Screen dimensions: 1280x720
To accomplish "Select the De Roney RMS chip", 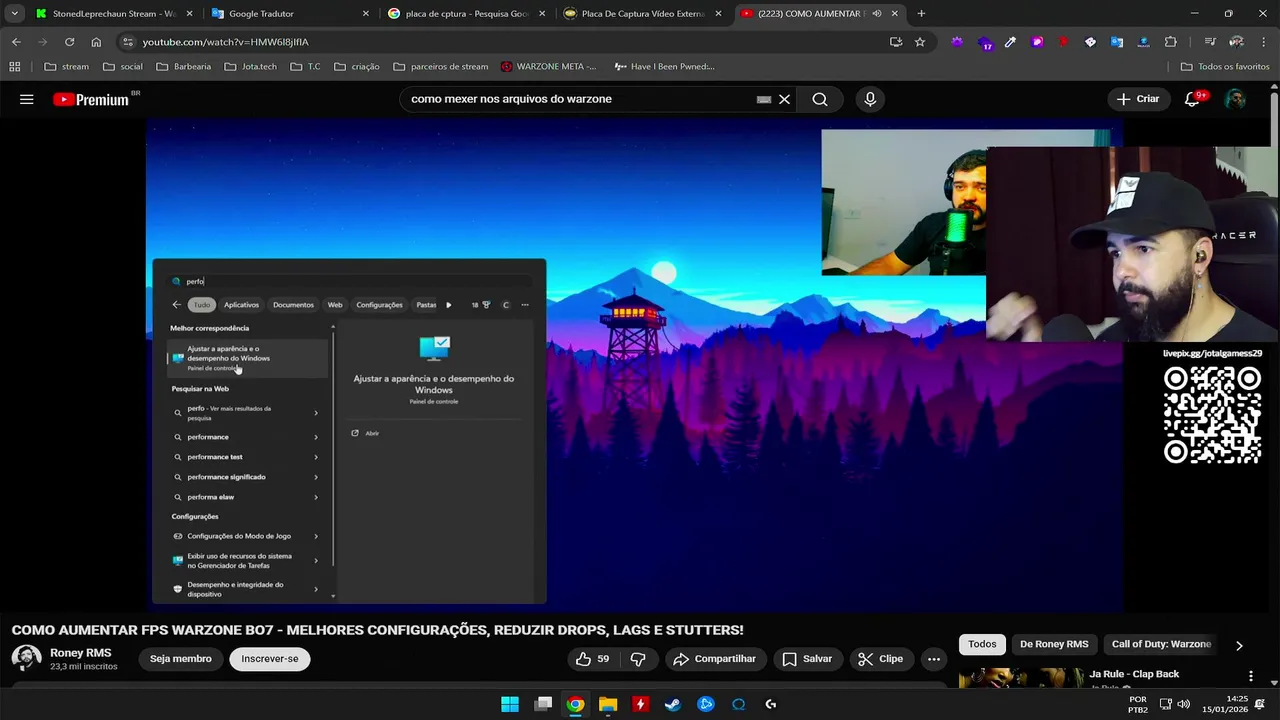I will [1054, 645].
